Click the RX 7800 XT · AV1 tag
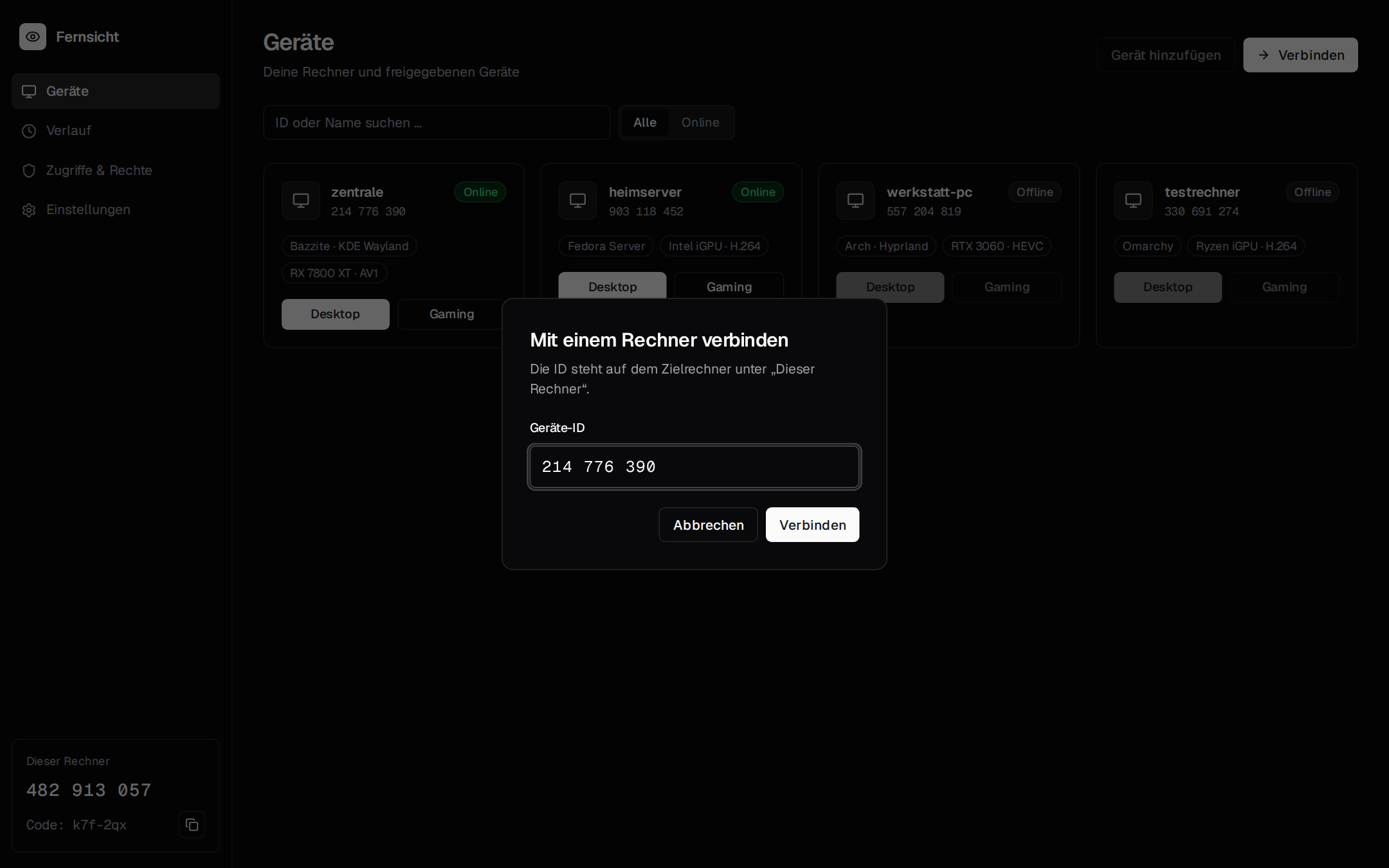 point(334,273)
